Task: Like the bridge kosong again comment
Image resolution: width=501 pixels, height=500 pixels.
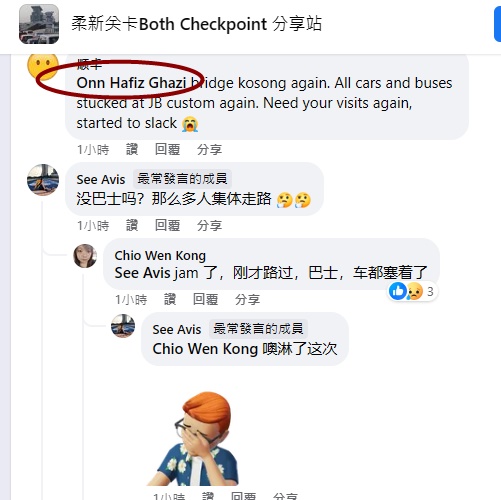Action: click(x=132, y=149)
